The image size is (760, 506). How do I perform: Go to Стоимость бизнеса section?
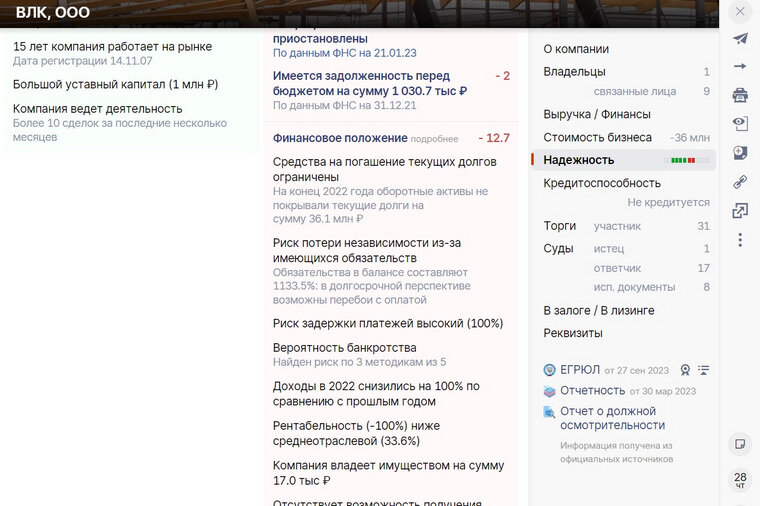597,138
